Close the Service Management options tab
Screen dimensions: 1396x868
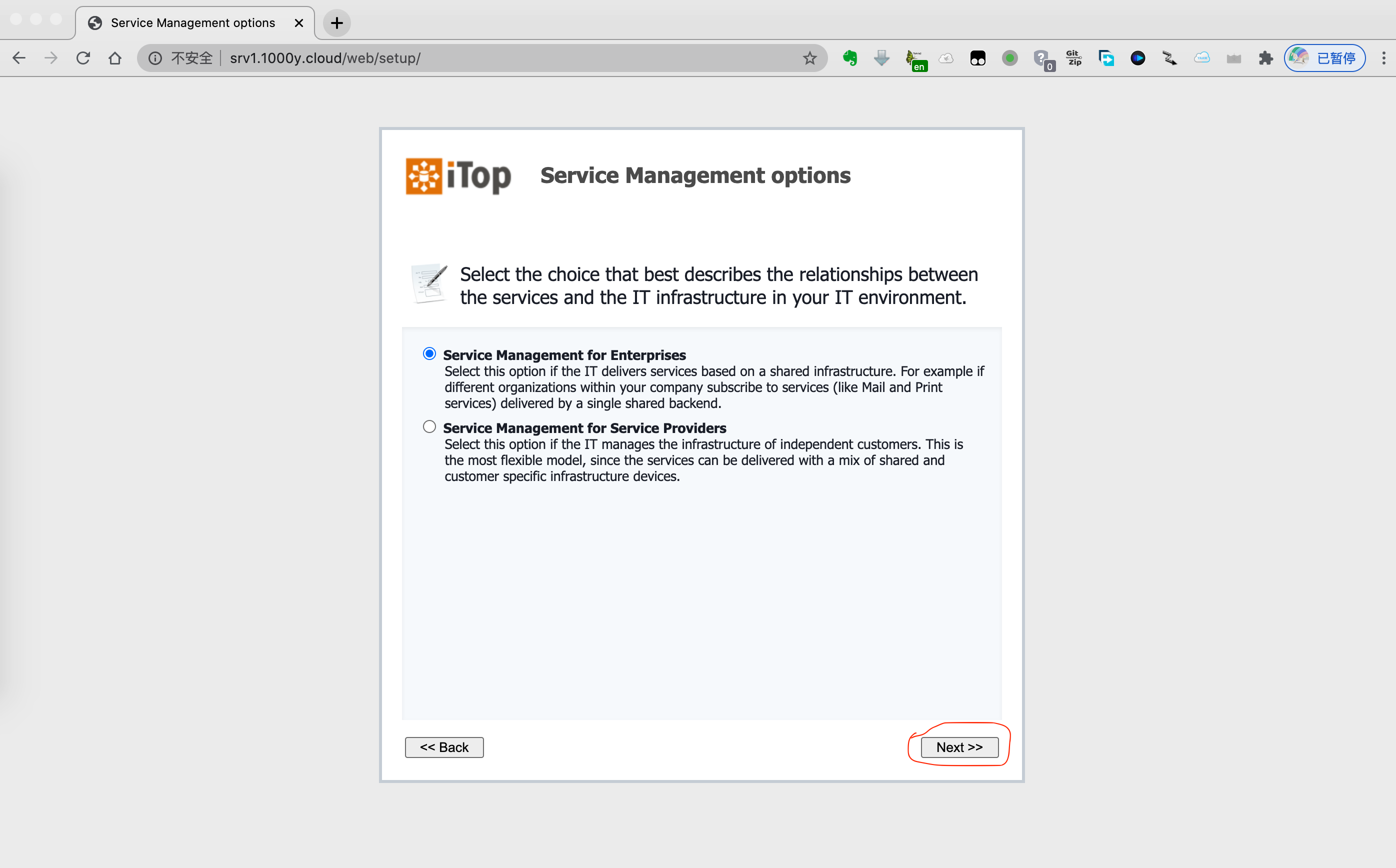(x=298, y=23)
